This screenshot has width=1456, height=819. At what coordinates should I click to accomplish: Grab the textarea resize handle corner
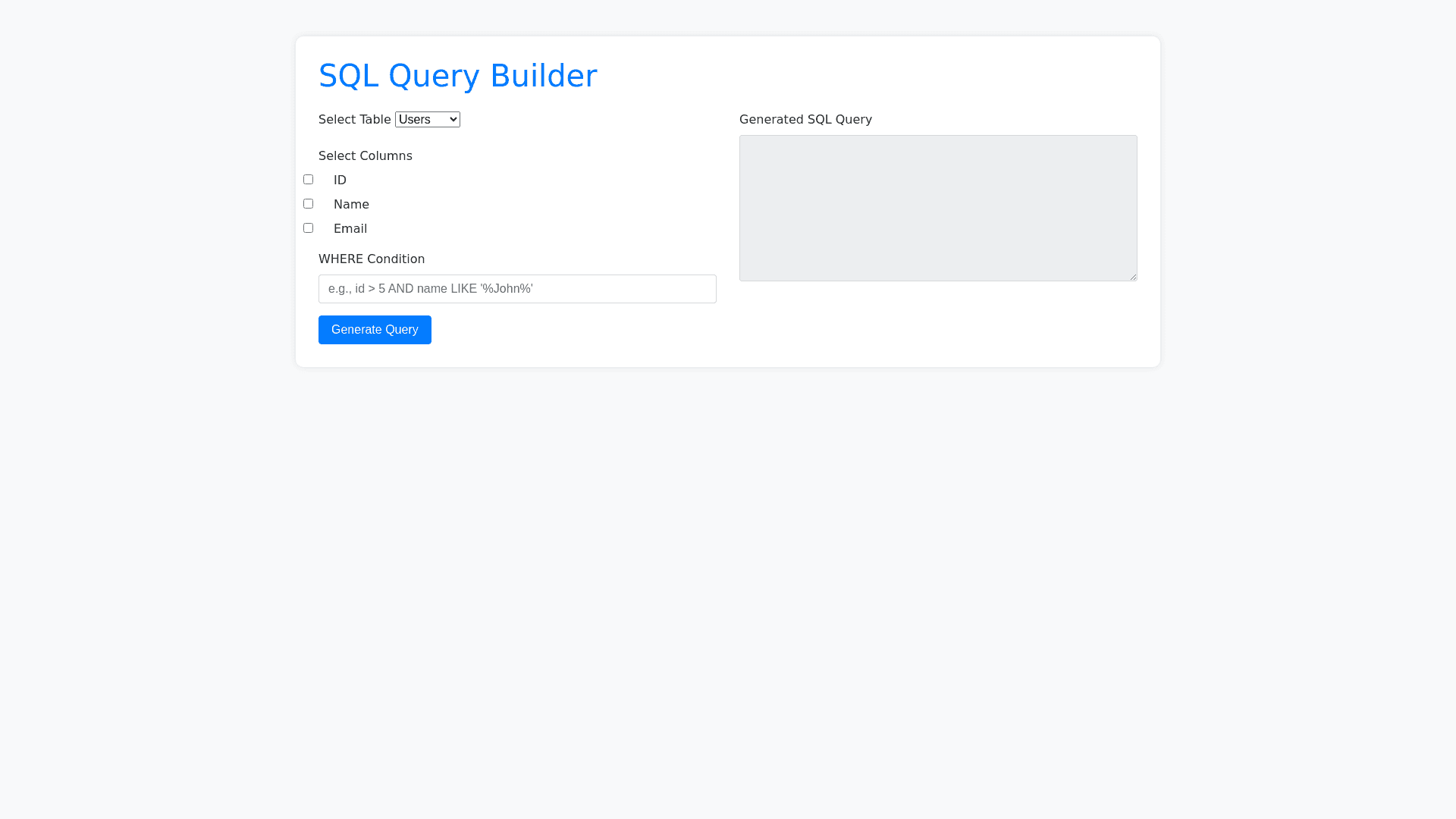(x=1133, y=277)
